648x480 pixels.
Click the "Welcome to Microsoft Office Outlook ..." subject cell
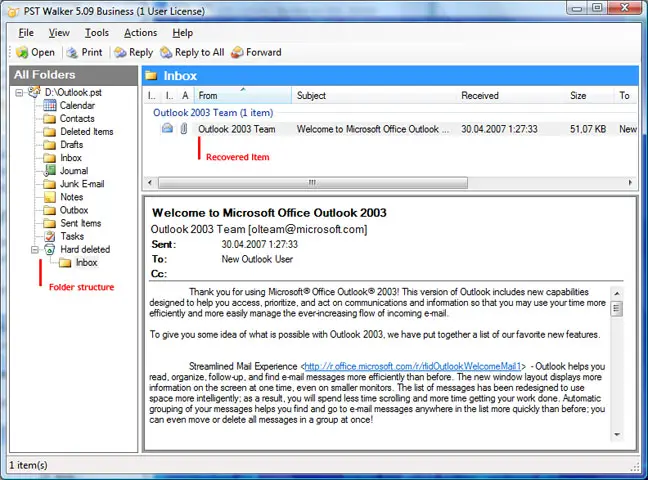pyautogui.click(x=373, y=129)
